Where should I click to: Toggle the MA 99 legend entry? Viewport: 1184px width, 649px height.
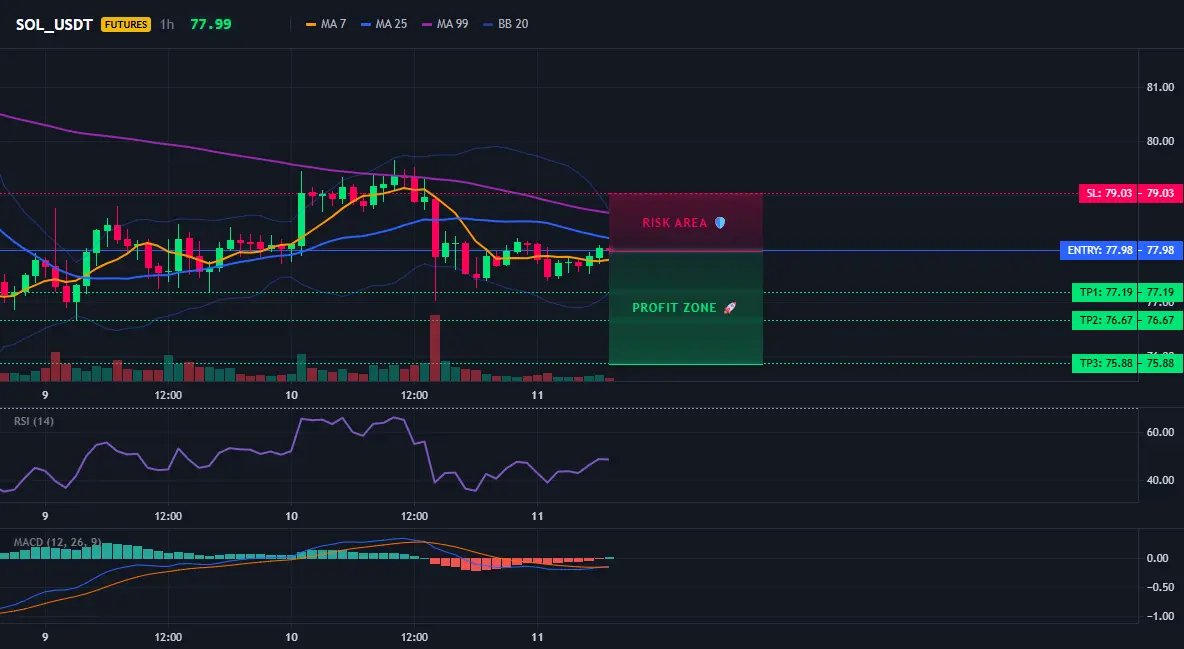(445, 24)
